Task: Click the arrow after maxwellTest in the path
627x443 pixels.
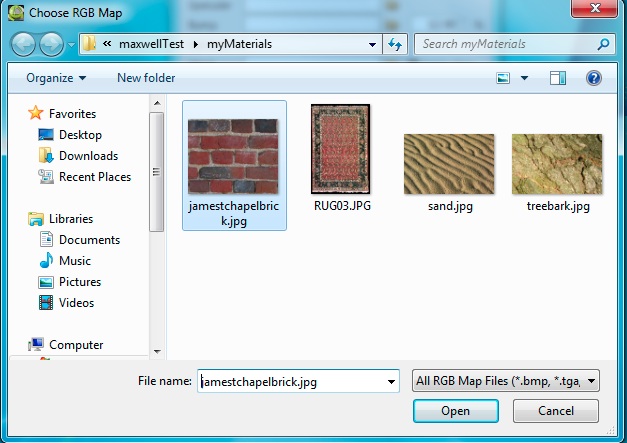Action: coord(196,44)
